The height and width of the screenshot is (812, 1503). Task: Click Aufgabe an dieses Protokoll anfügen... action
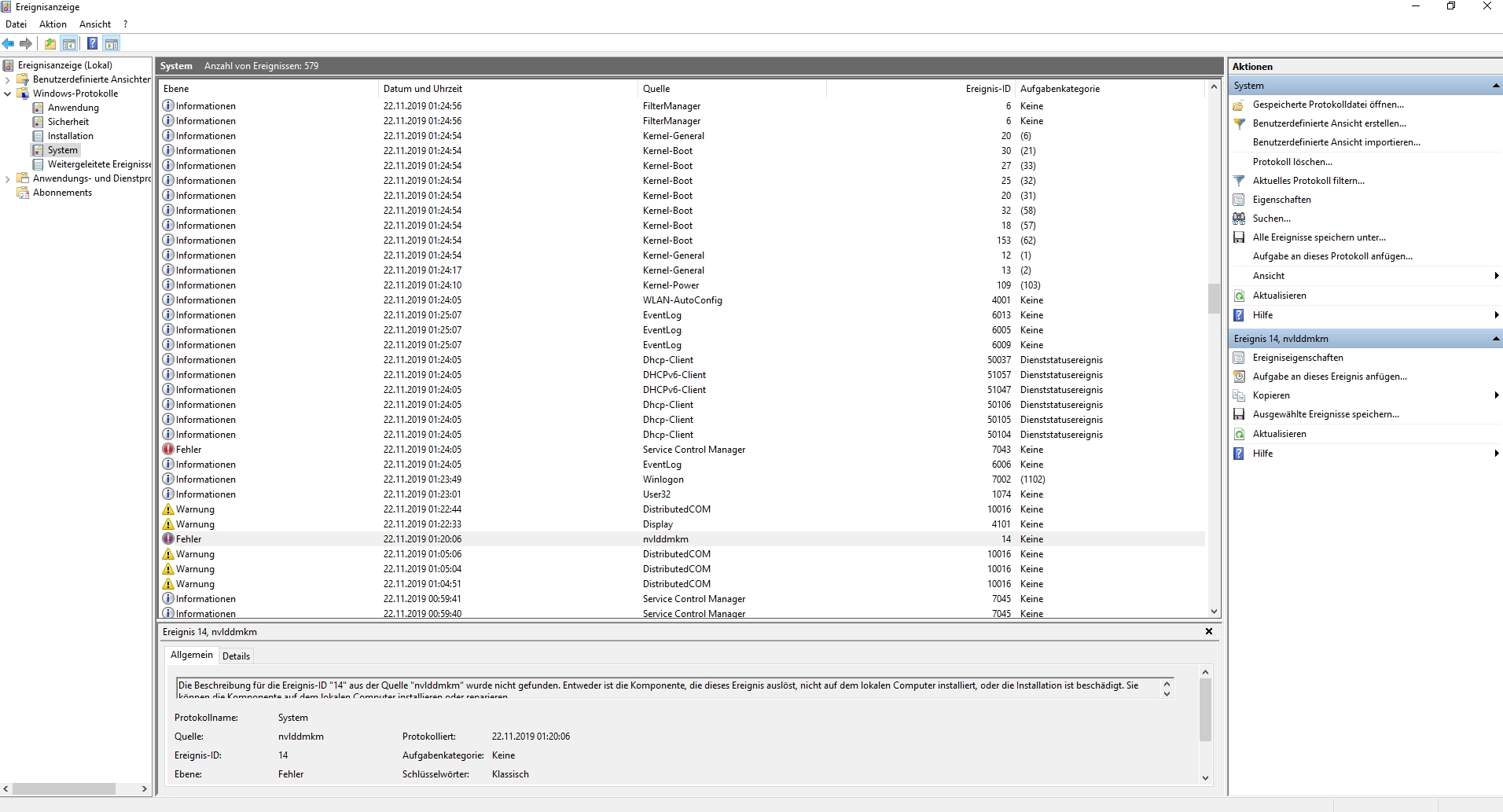[1332, 256]
